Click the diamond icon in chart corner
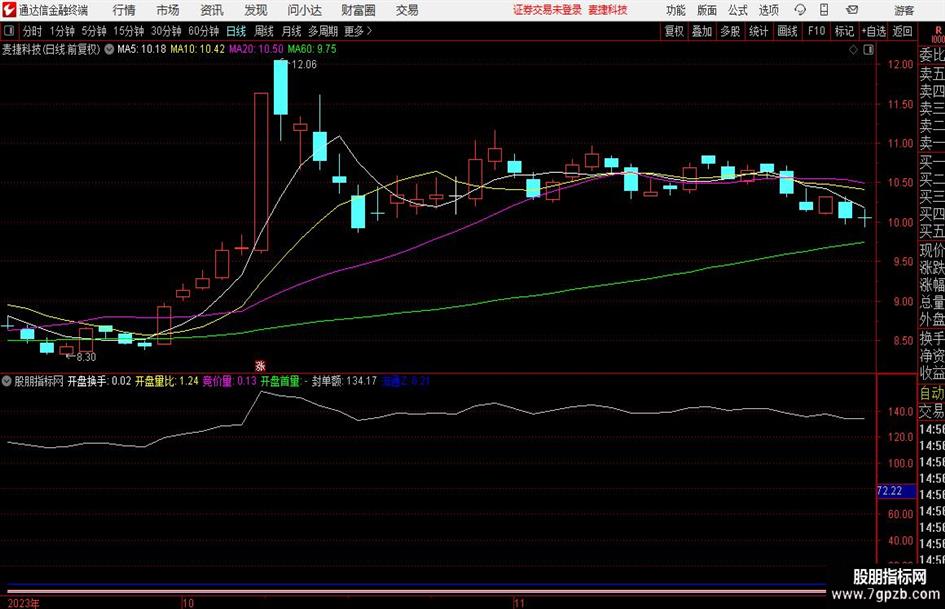945x609 pixels. point(853,50)
